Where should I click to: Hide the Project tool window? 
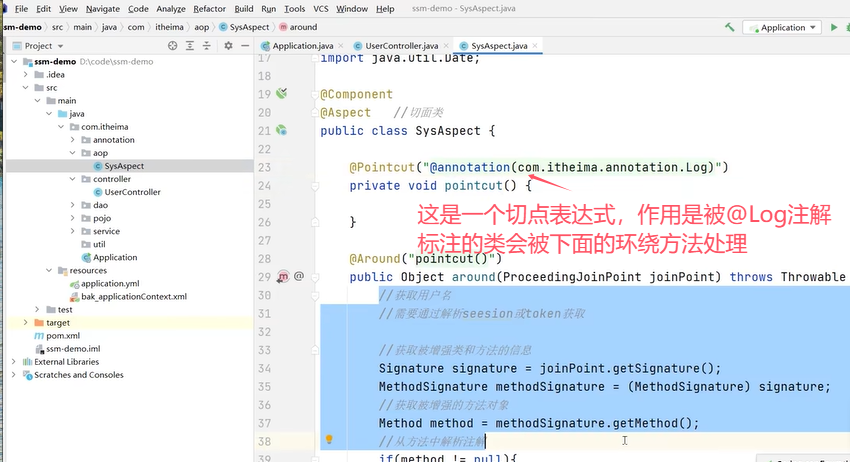click(x=245, y=46)
